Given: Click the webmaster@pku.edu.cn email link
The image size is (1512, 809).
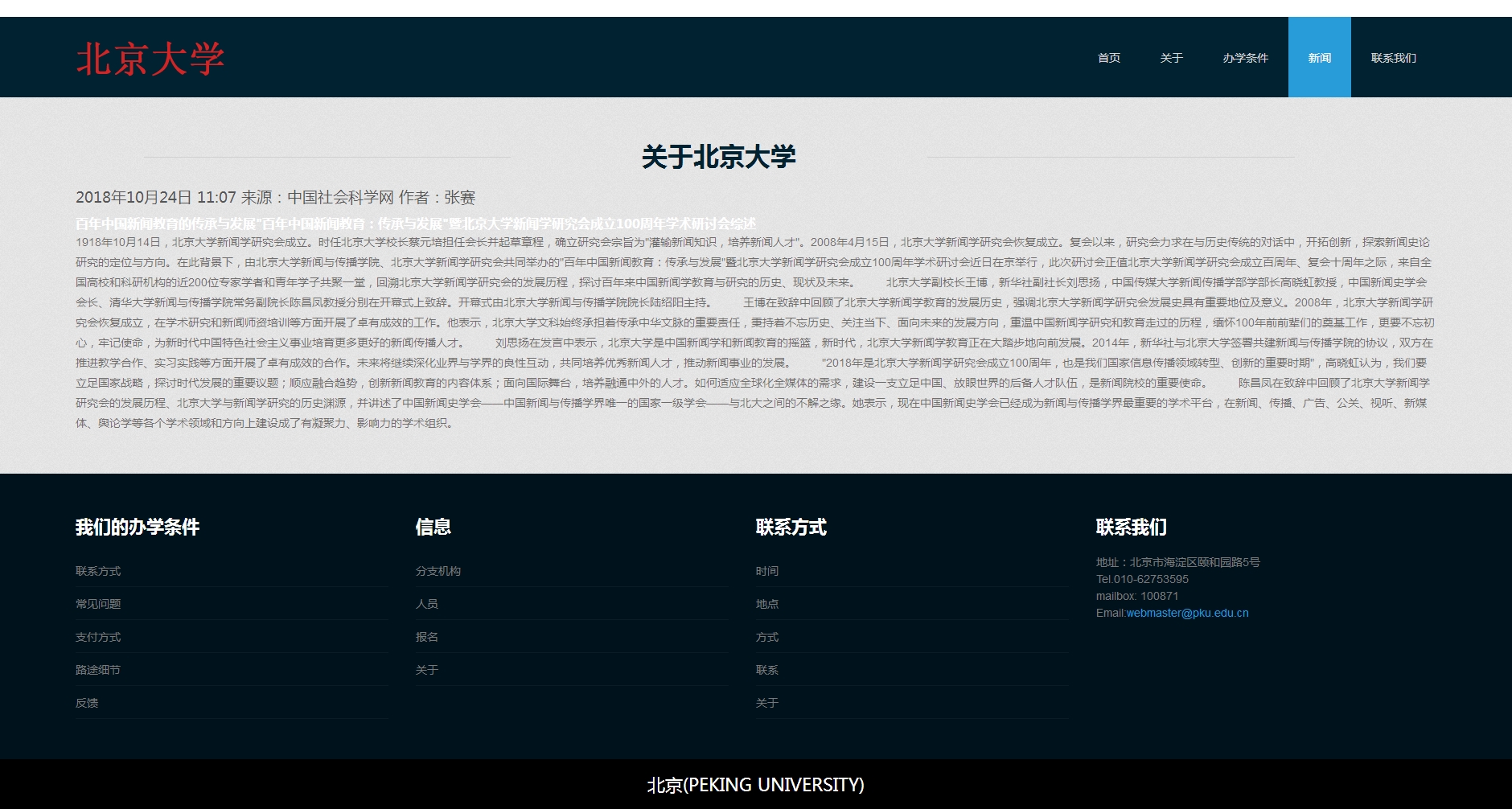Looking at the screenshot, I should (x=1187, y=613).
